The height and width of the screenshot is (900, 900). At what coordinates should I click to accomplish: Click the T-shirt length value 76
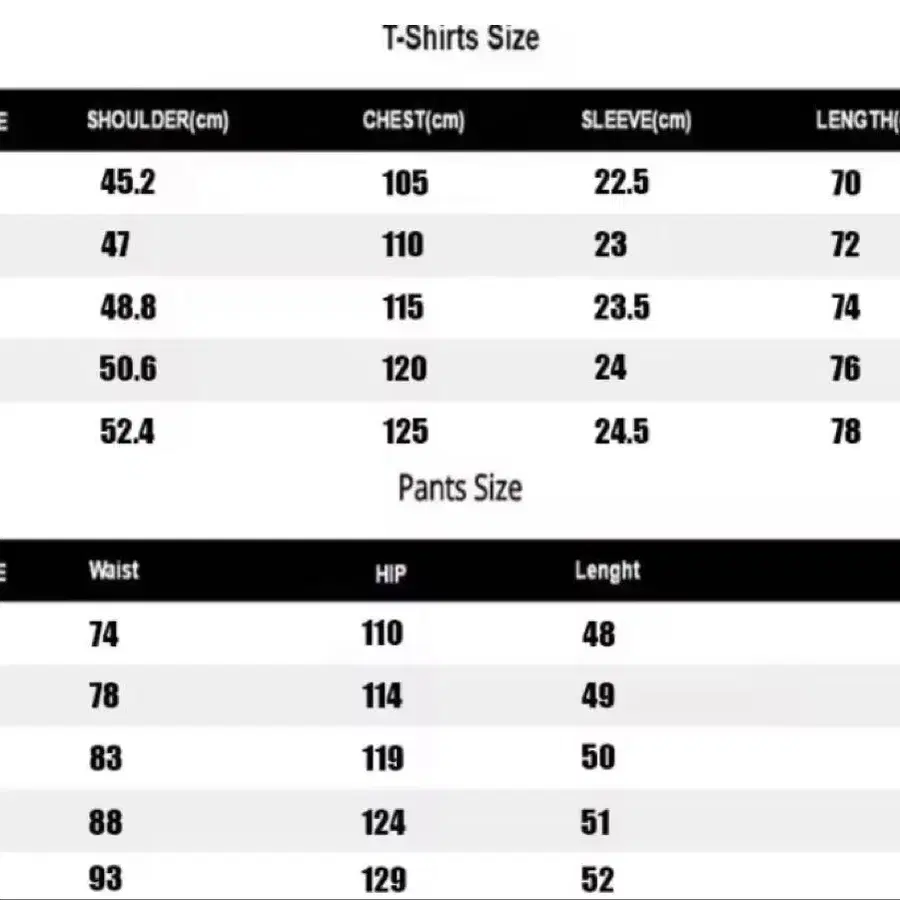[x=845, y=368]
